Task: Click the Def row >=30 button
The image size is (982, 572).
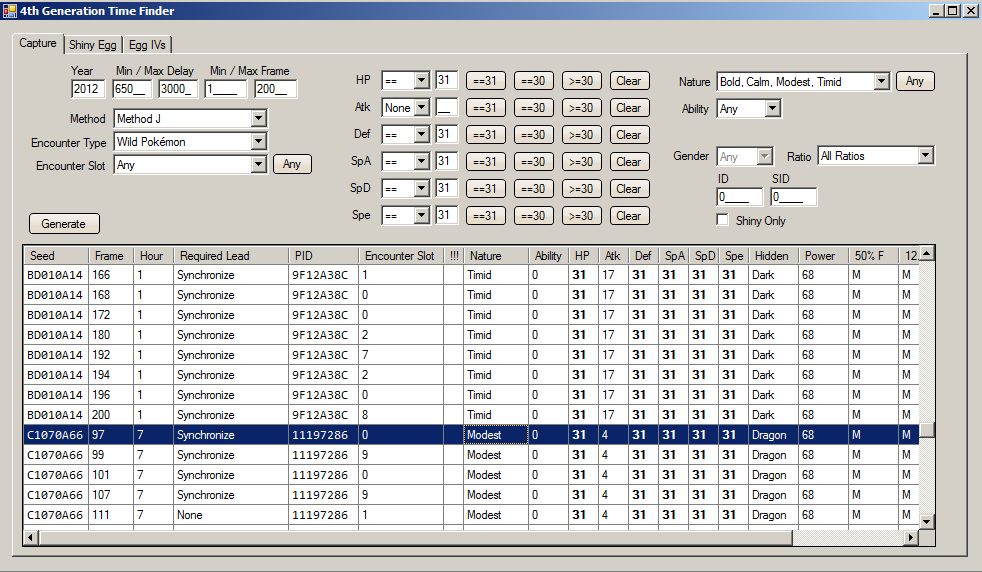Action: click(x=581, y=135)
